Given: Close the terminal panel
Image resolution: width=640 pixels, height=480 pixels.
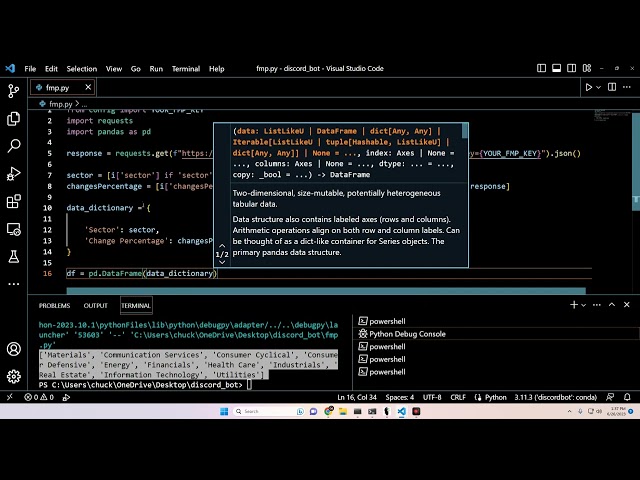Looking at the screenshot, I should 627,304.
